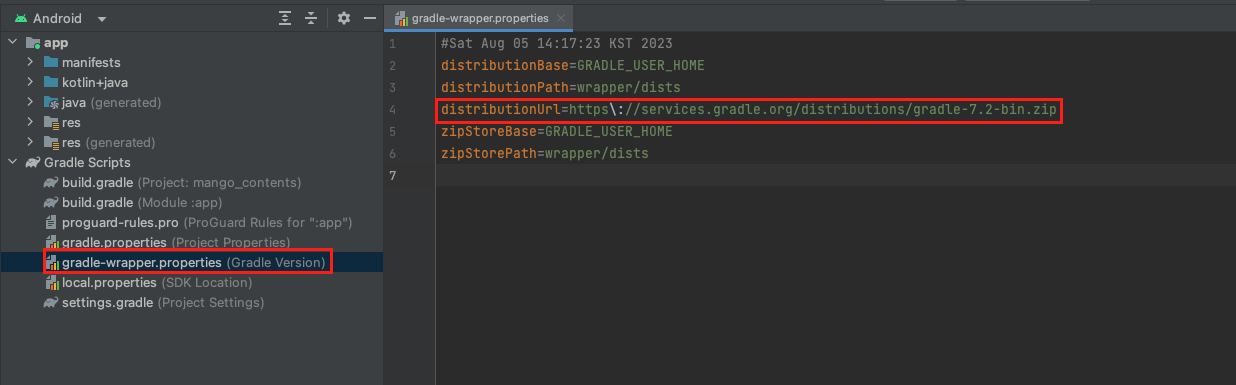Open project panel gear settings
Viewport: 1236px width, 385px height.
click(344, 18)
